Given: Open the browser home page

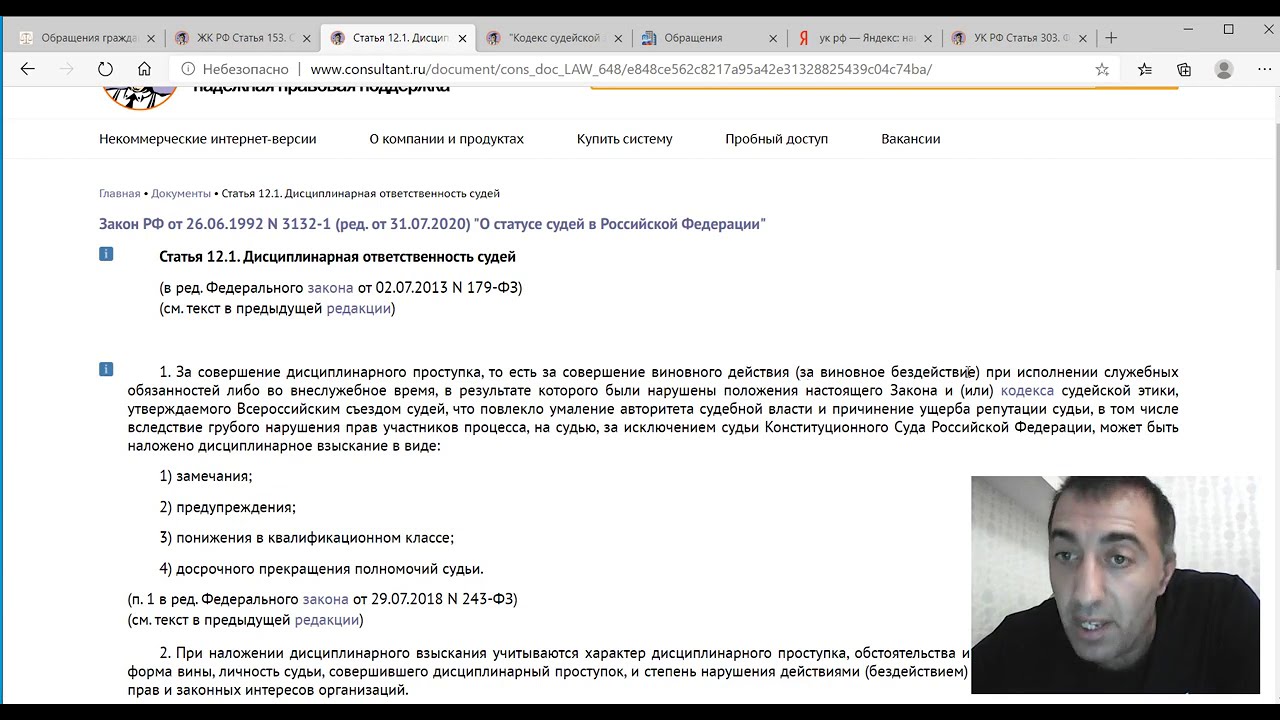Looking at the screenshot, I should point(144,69).
